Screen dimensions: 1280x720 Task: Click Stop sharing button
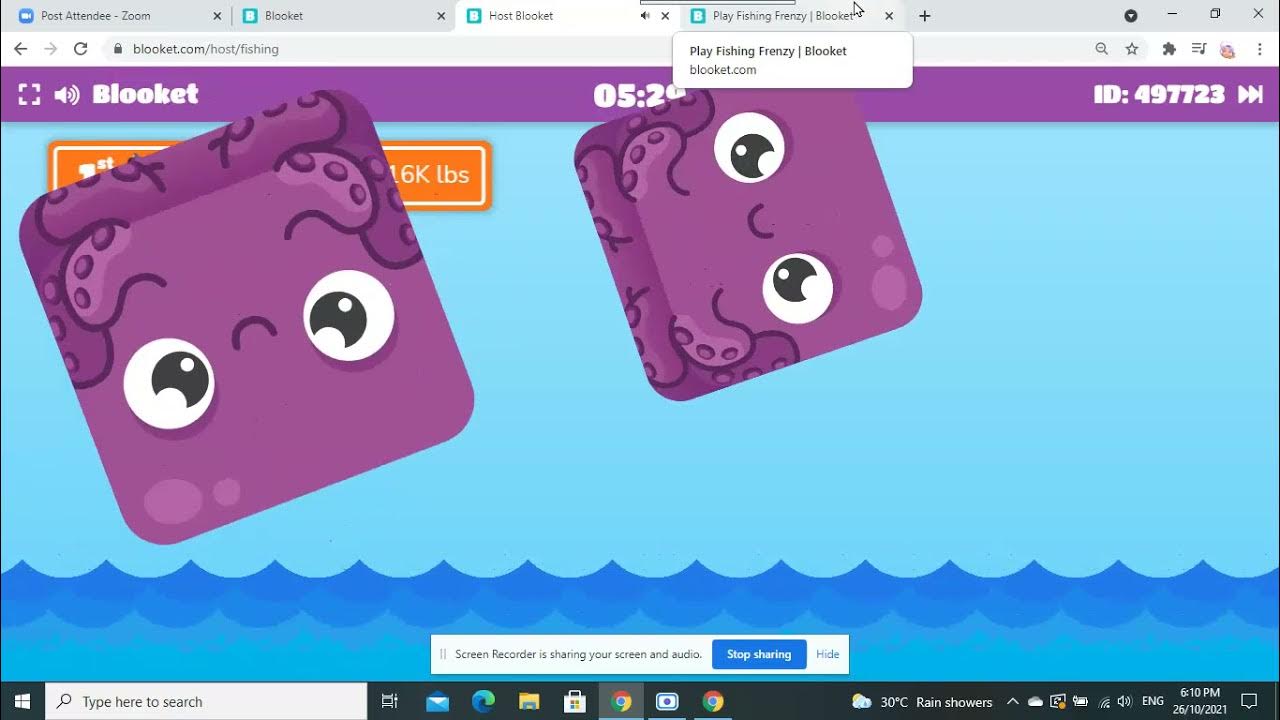(x=759, y=654)
